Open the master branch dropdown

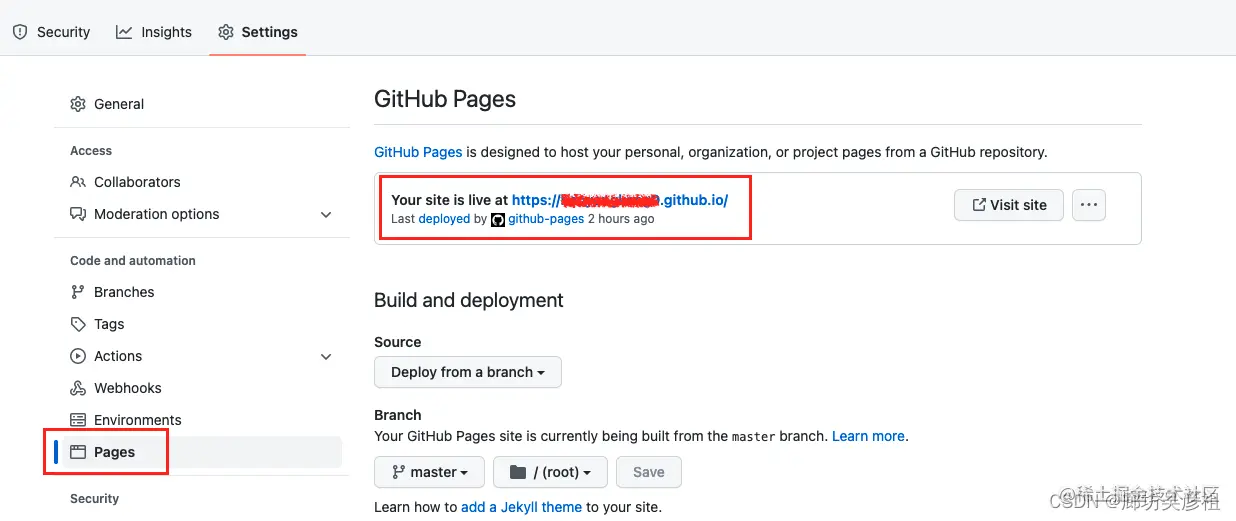(429, 472)
